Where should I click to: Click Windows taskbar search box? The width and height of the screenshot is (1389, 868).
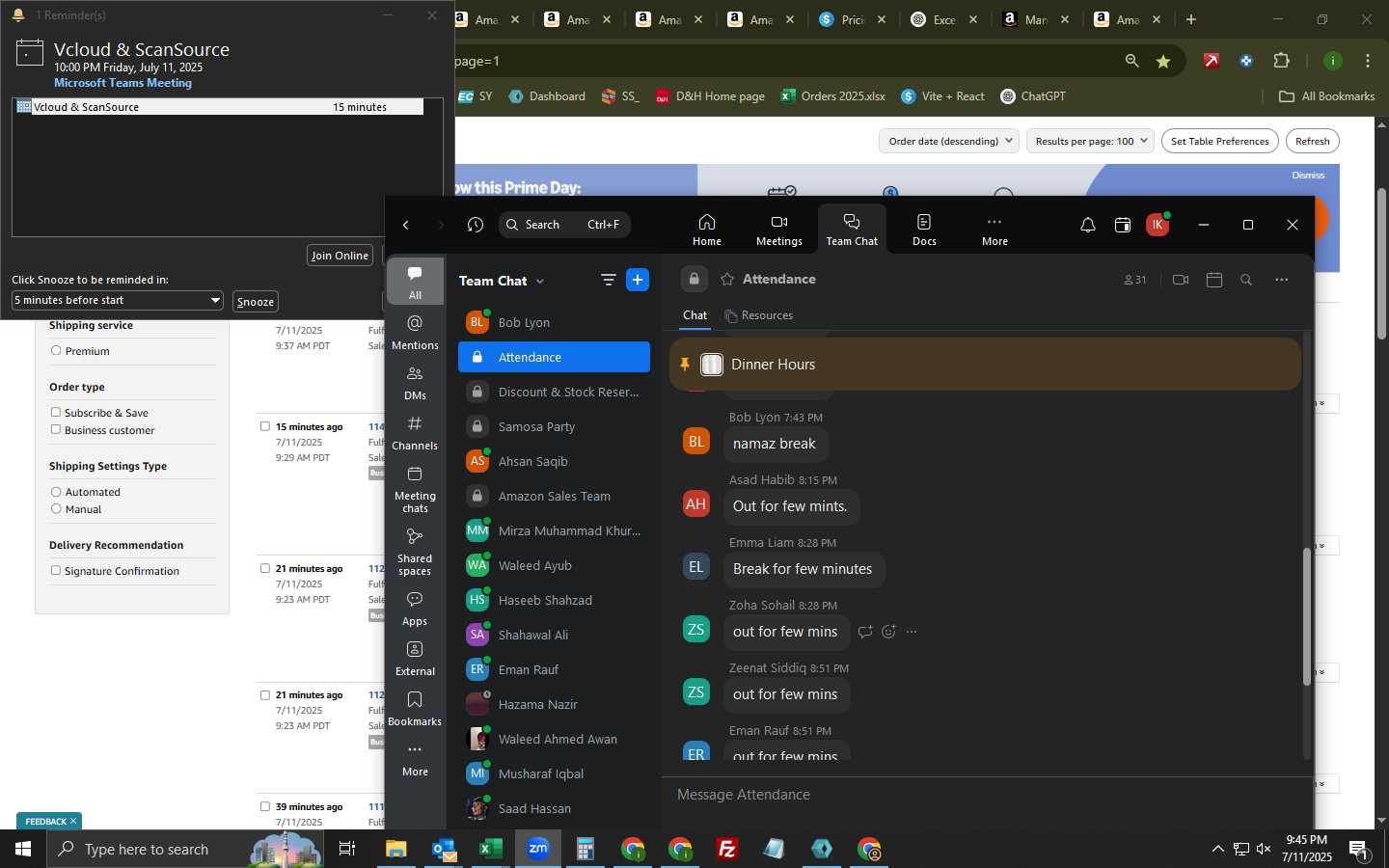point(185,849)
